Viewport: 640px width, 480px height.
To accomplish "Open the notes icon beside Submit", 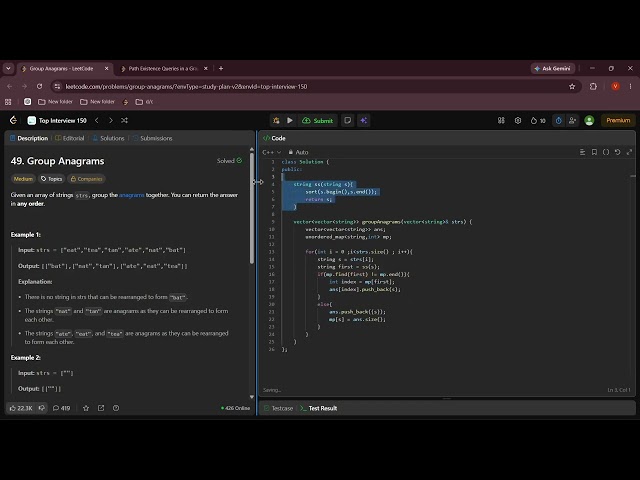I will (348, 120).
